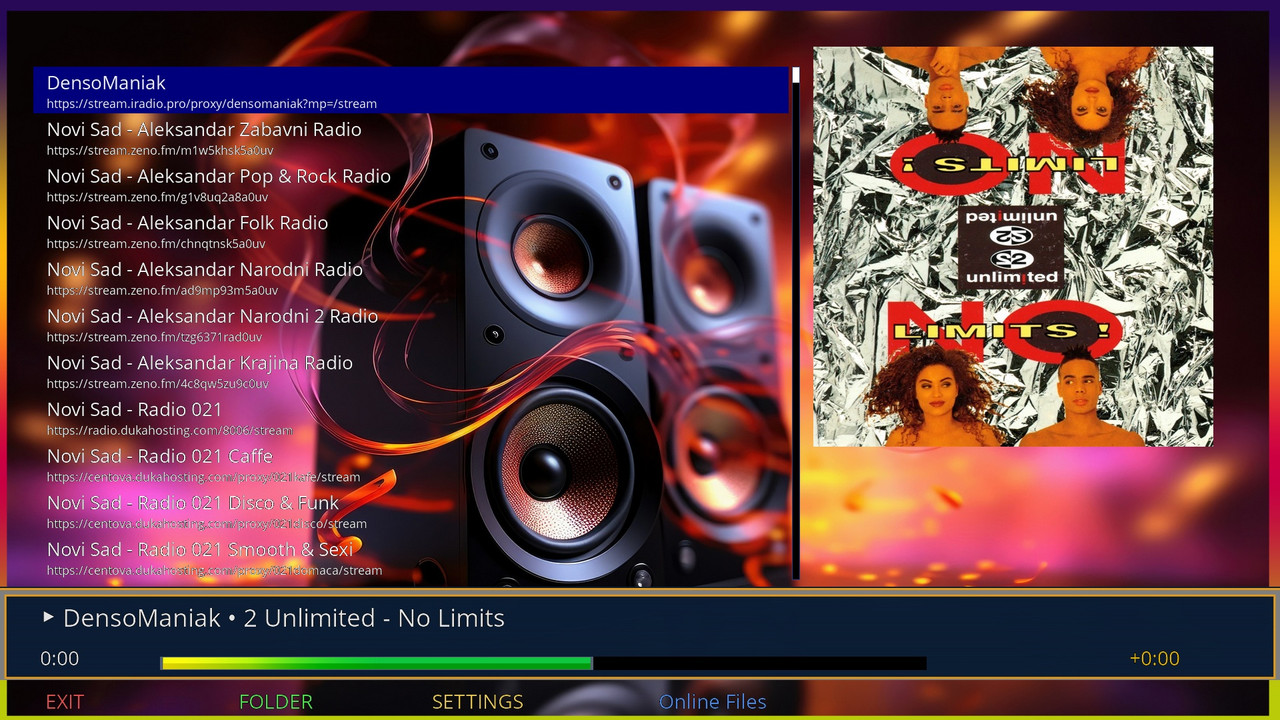Image resolution: width=1280 pixels, height=720 pixels.
Task: Click the red EXIT button
Action: point(65,702)
